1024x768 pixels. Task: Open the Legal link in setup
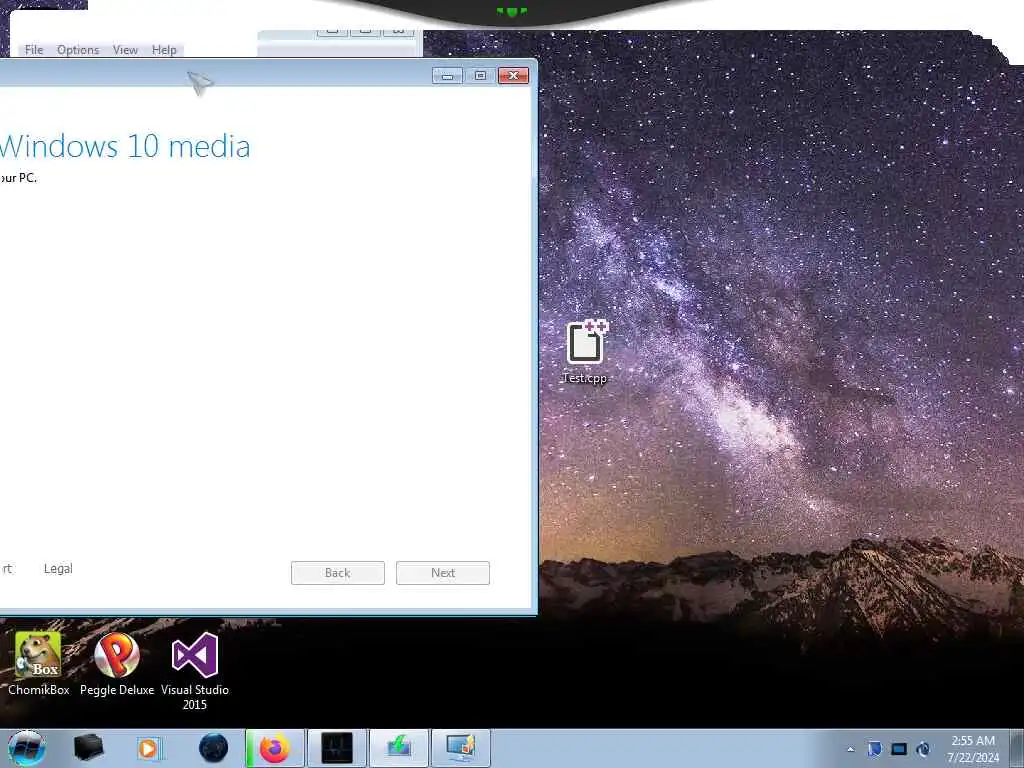(x=58, y=569)
